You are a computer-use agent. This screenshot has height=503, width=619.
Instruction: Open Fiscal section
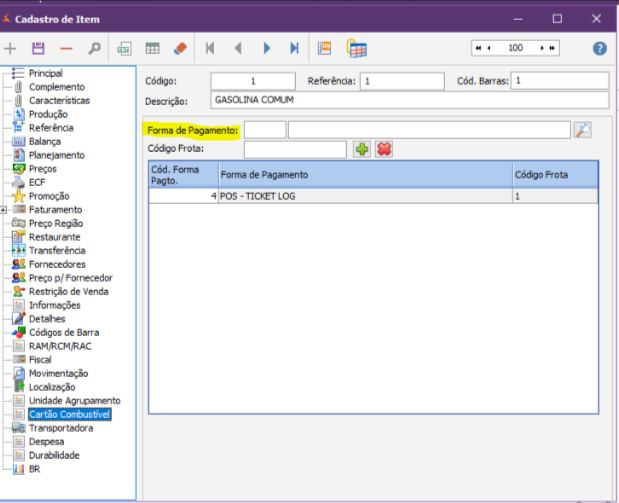[40, 360]
